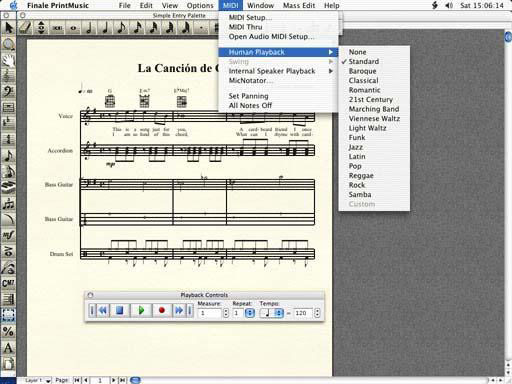
Task: Select the Simple Entry eighth-note tool
Action: [x=8, y=155]
